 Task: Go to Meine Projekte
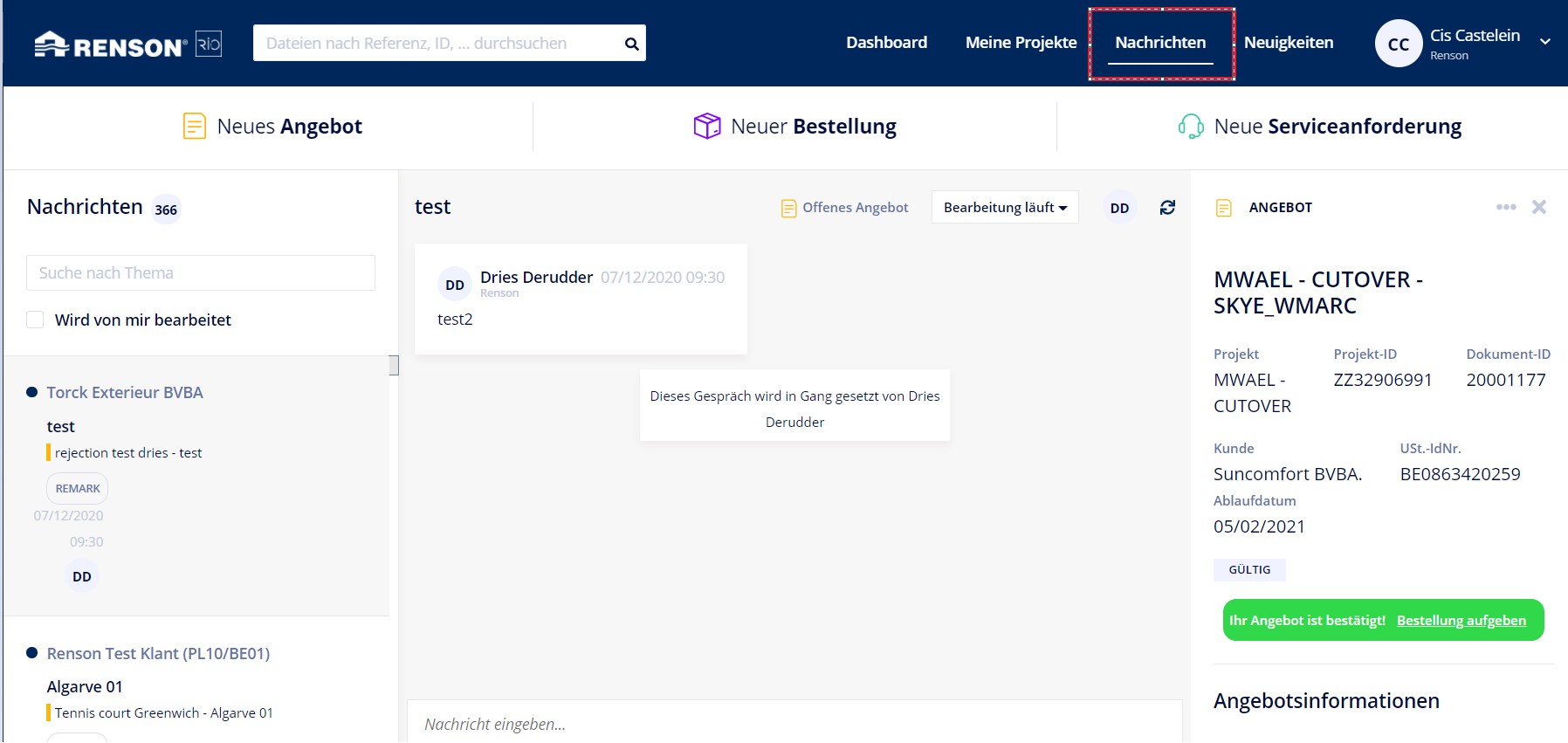click(1021, 43)
